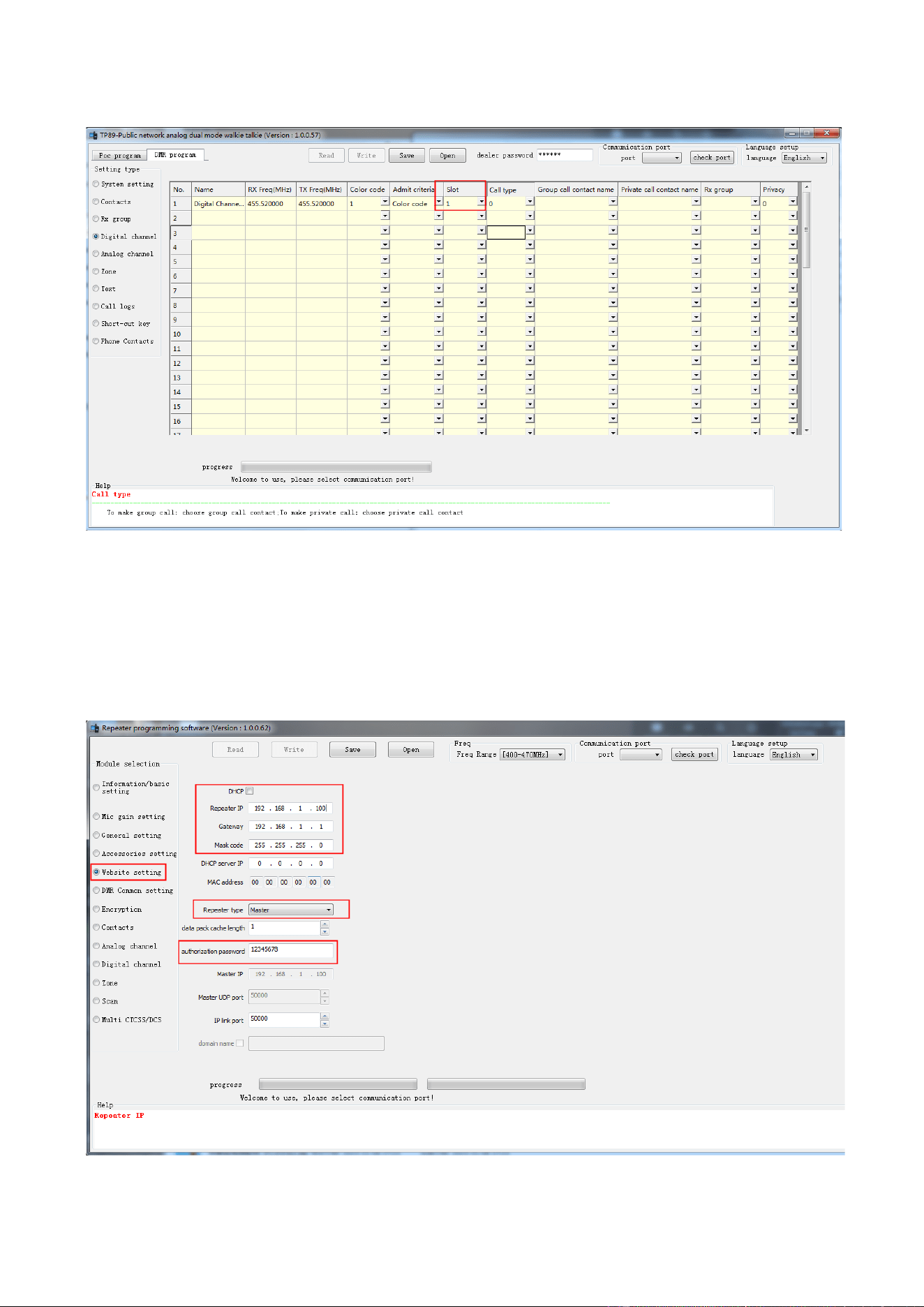Open the Slot dropdown in row 1

click(x=482, y=202)
